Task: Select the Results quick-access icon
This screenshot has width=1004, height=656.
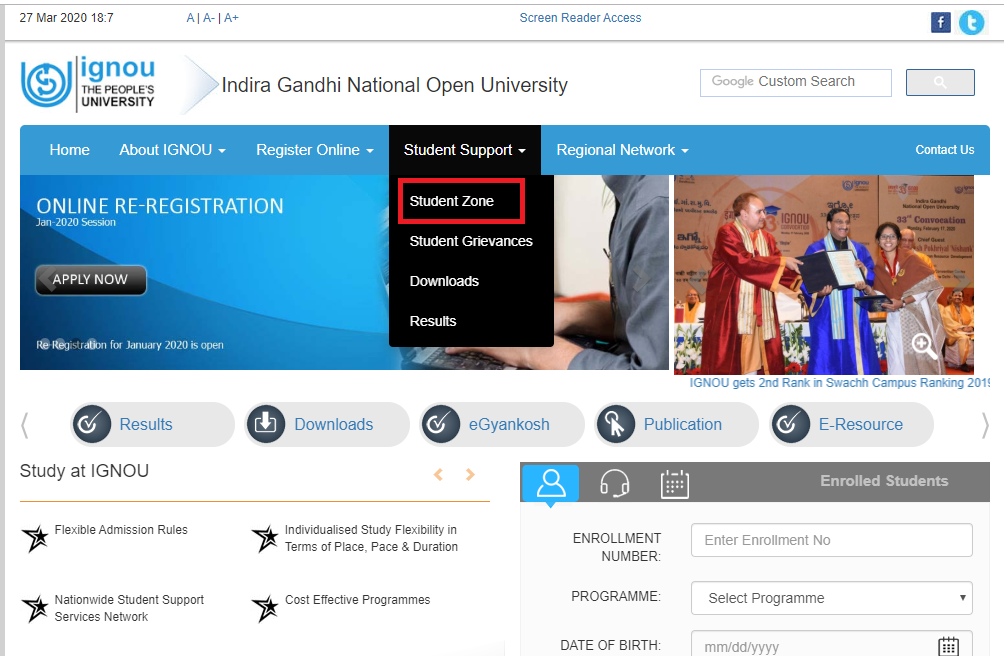Action: pyautogui.click(x=92, y=424)
